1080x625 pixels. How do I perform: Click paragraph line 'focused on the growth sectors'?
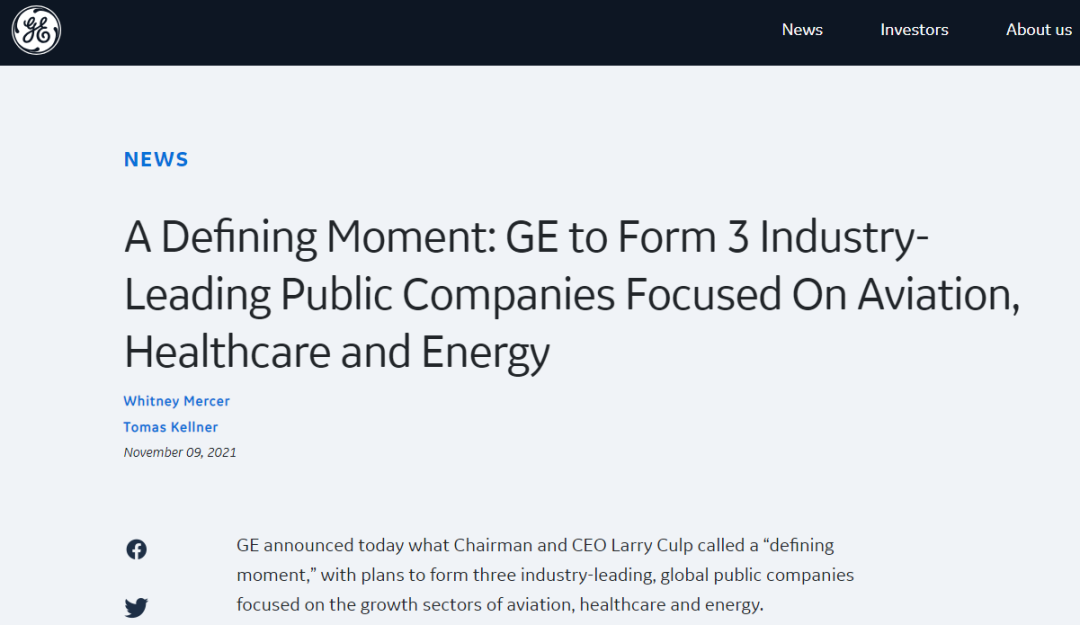(x=500, y=604)
